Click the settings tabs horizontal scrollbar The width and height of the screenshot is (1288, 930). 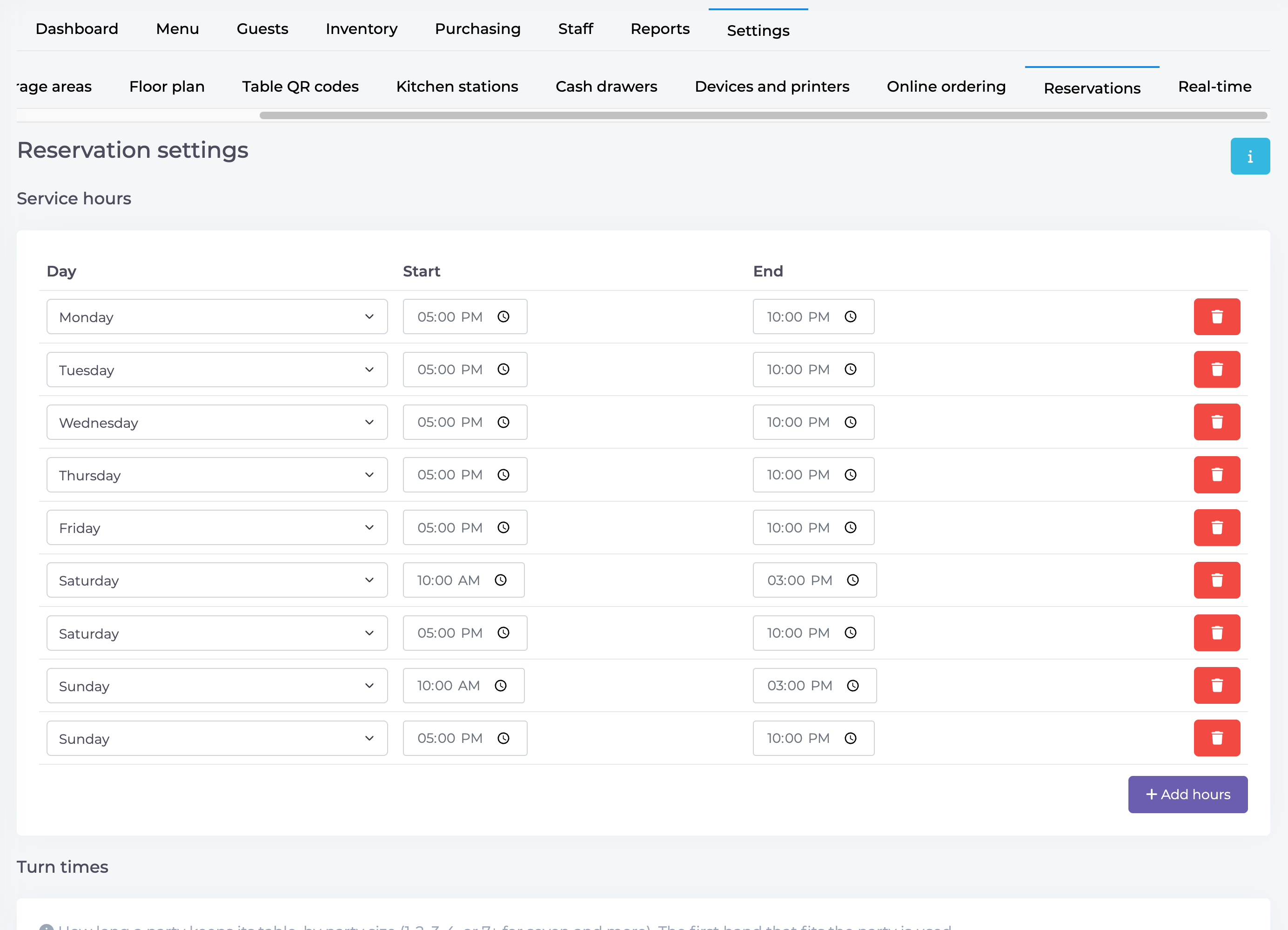pyautogui.click(x=763, y=115)
